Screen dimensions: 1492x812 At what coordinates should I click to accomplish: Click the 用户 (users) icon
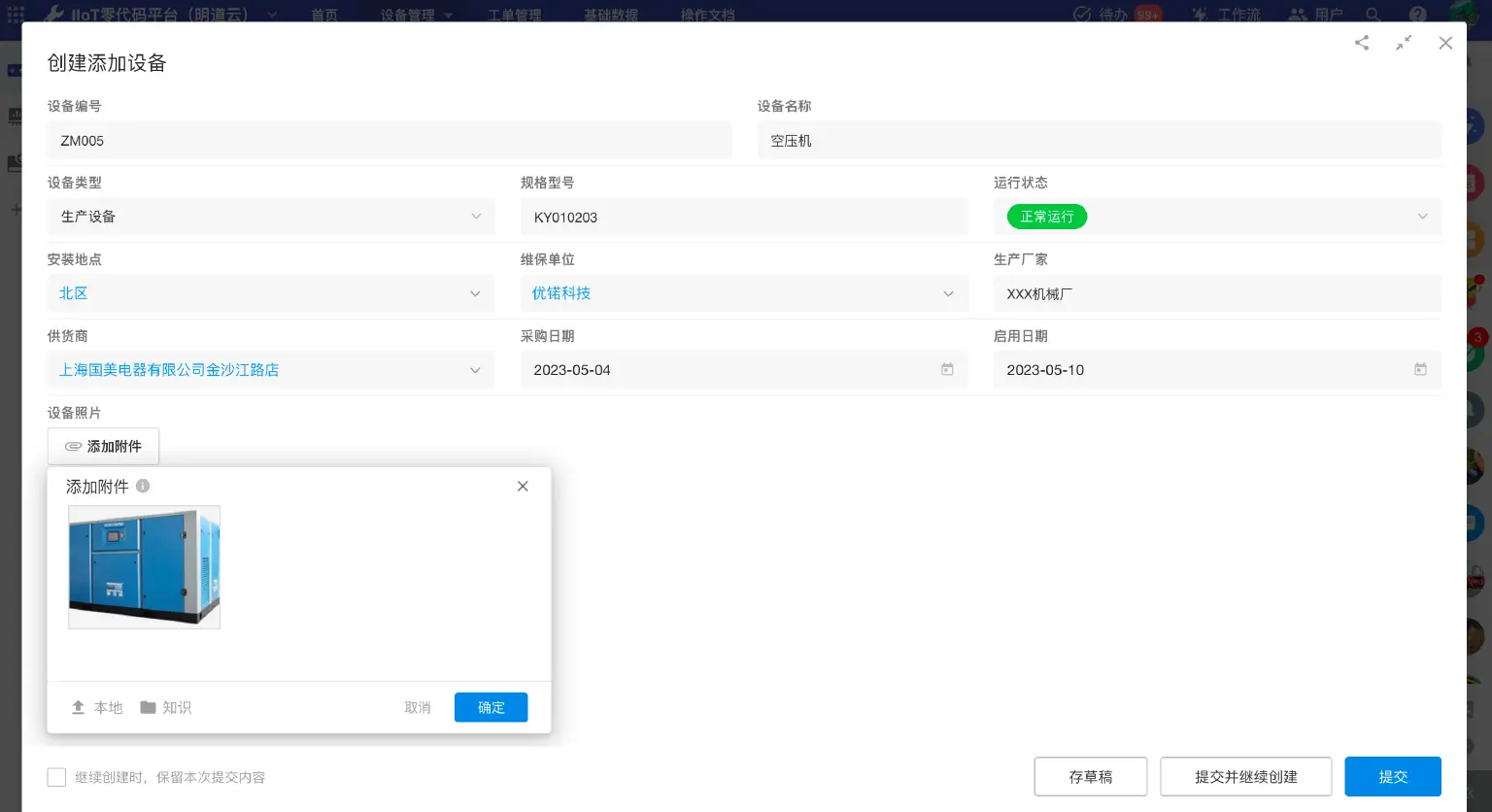pos(1298,15)
